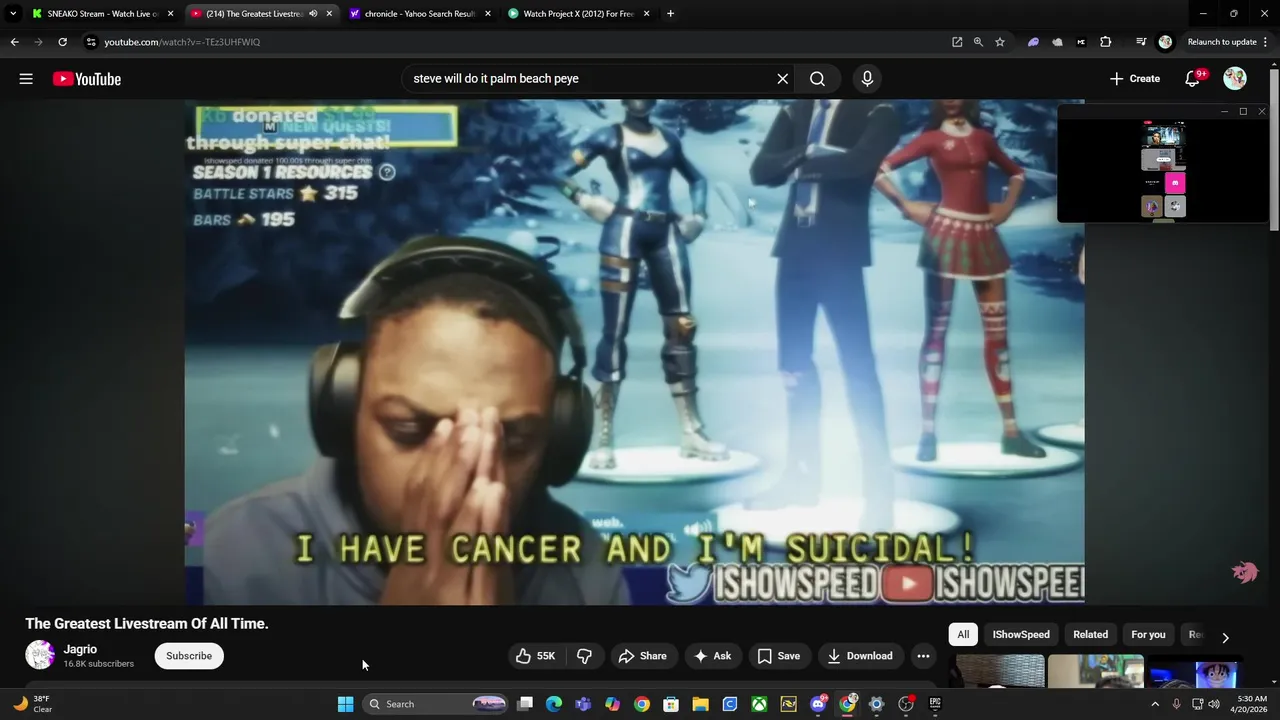Viewport: 1280px width, 720px height.
Task: Show more filter chips with arrow
Action: pos(1225,637)
